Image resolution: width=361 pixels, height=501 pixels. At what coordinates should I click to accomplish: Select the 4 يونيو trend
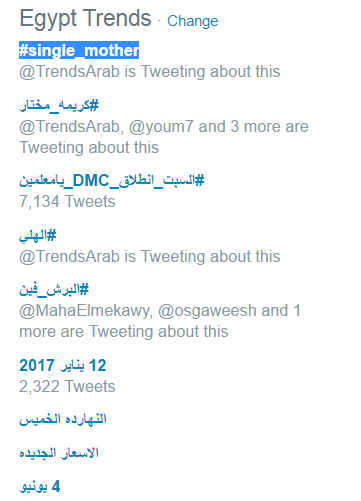tap(40, 486)
